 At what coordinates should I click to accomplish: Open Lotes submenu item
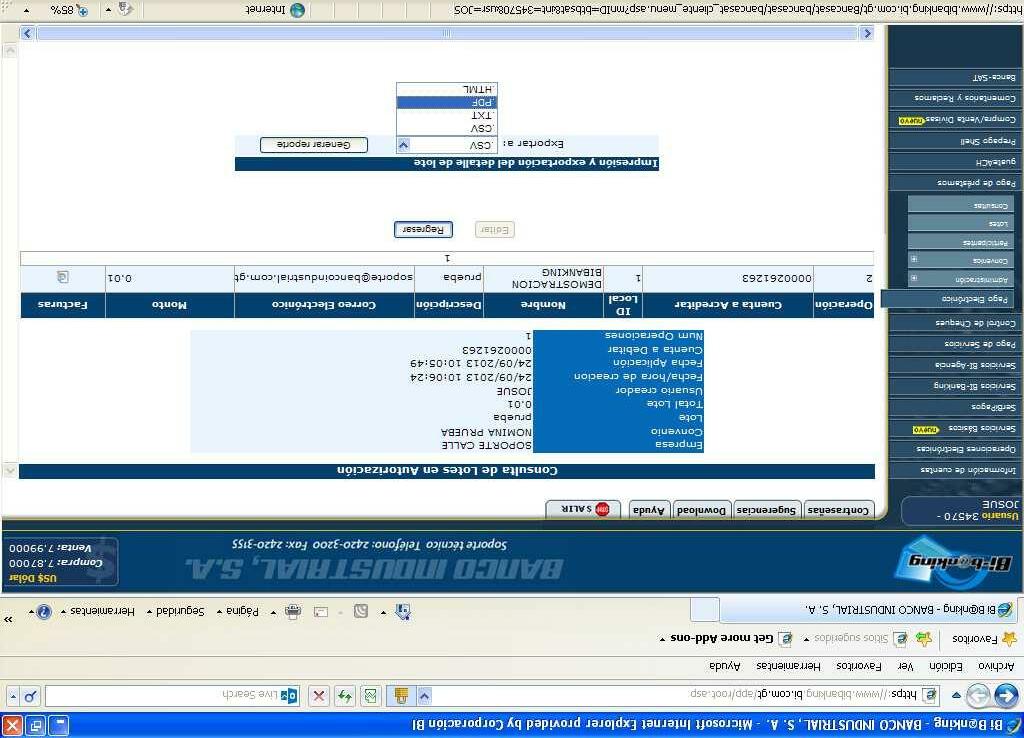click(961, 223)
